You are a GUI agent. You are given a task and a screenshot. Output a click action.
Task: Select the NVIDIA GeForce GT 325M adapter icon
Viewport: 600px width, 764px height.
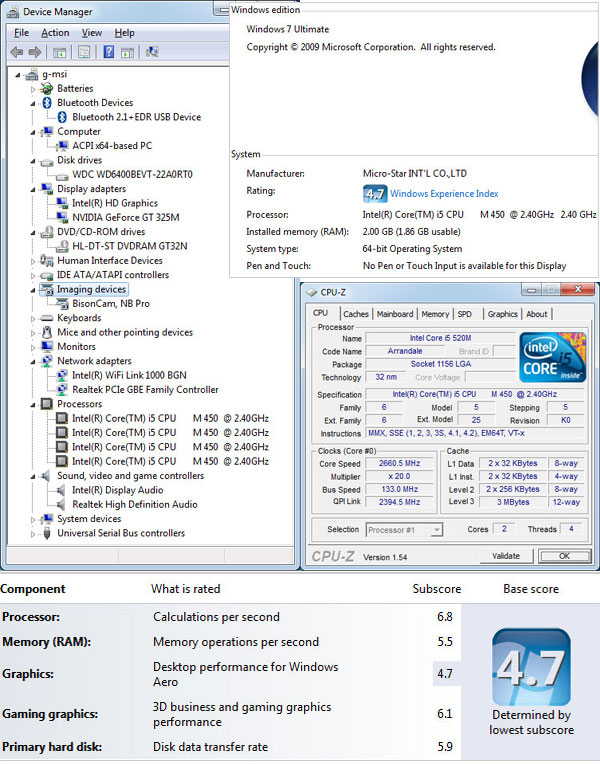(x=62, y=217)
